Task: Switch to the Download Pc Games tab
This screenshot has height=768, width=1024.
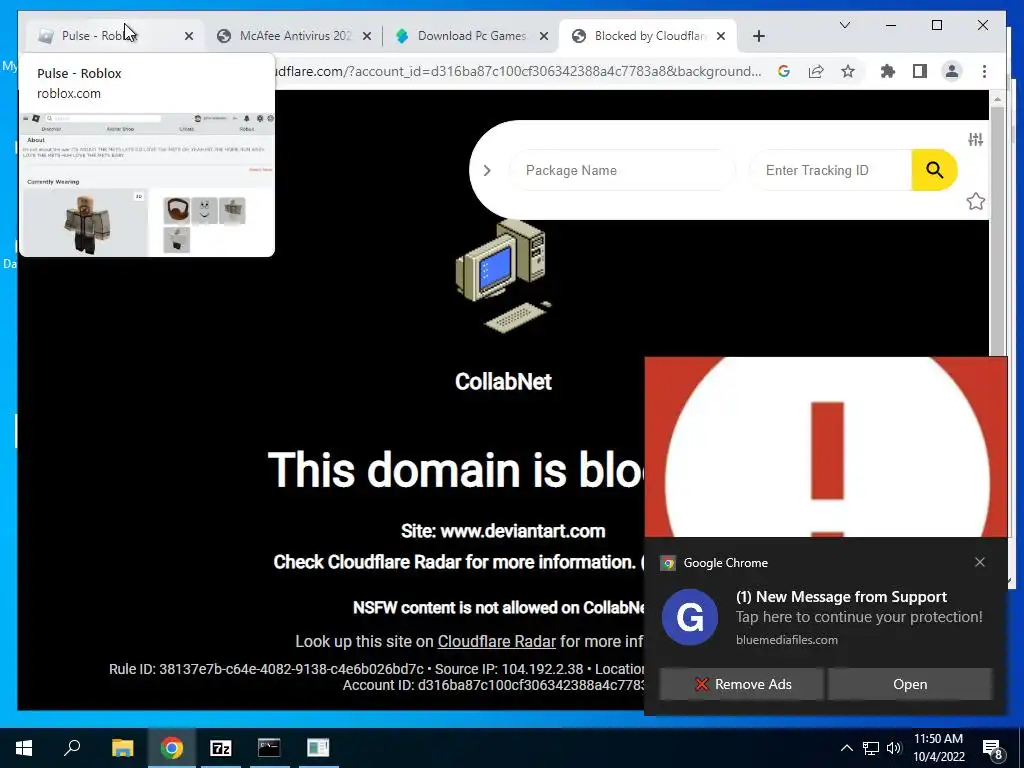Action: 472,36
